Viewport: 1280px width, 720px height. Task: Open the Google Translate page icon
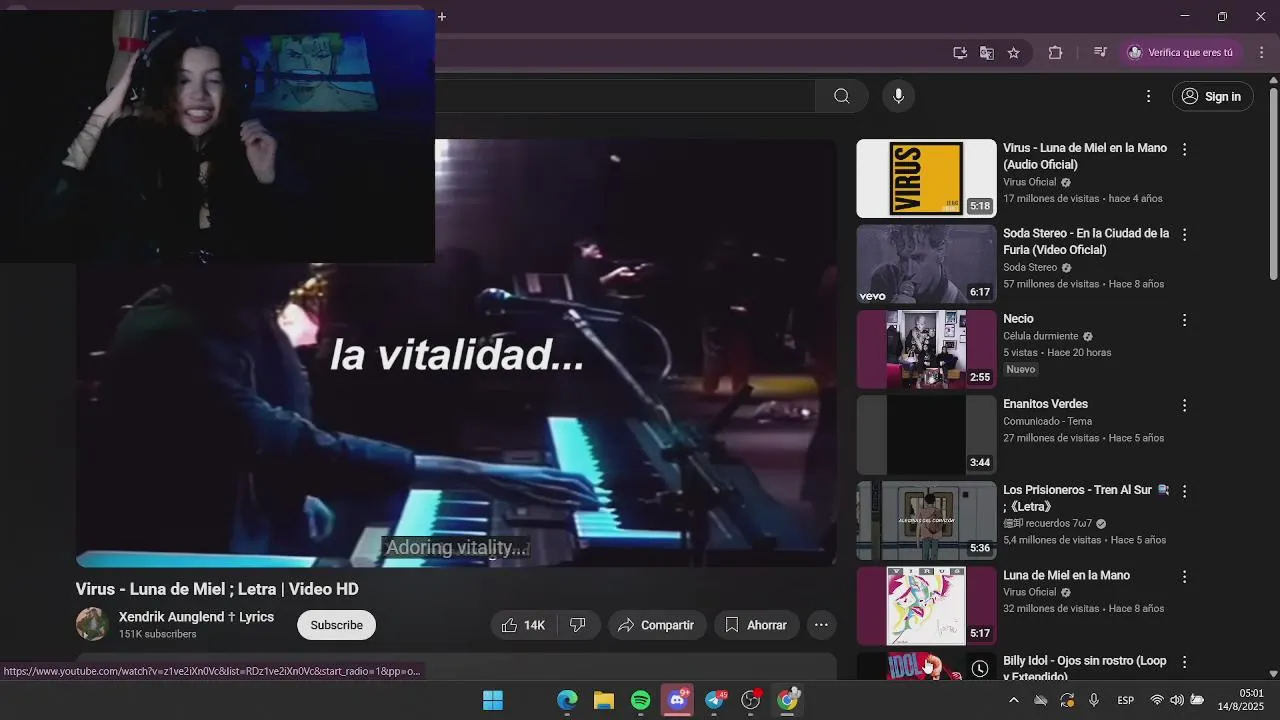[987, 53]
